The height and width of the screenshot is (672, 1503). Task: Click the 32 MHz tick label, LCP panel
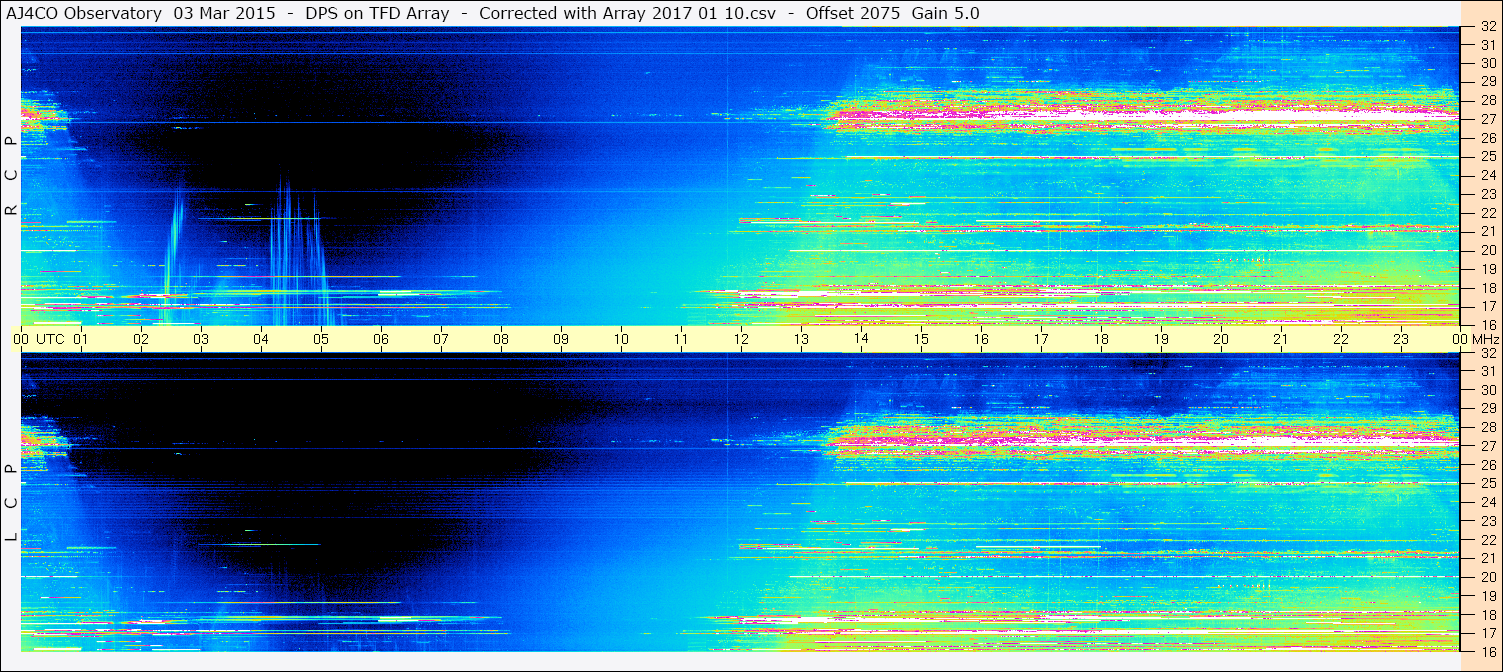(1487, 353)
